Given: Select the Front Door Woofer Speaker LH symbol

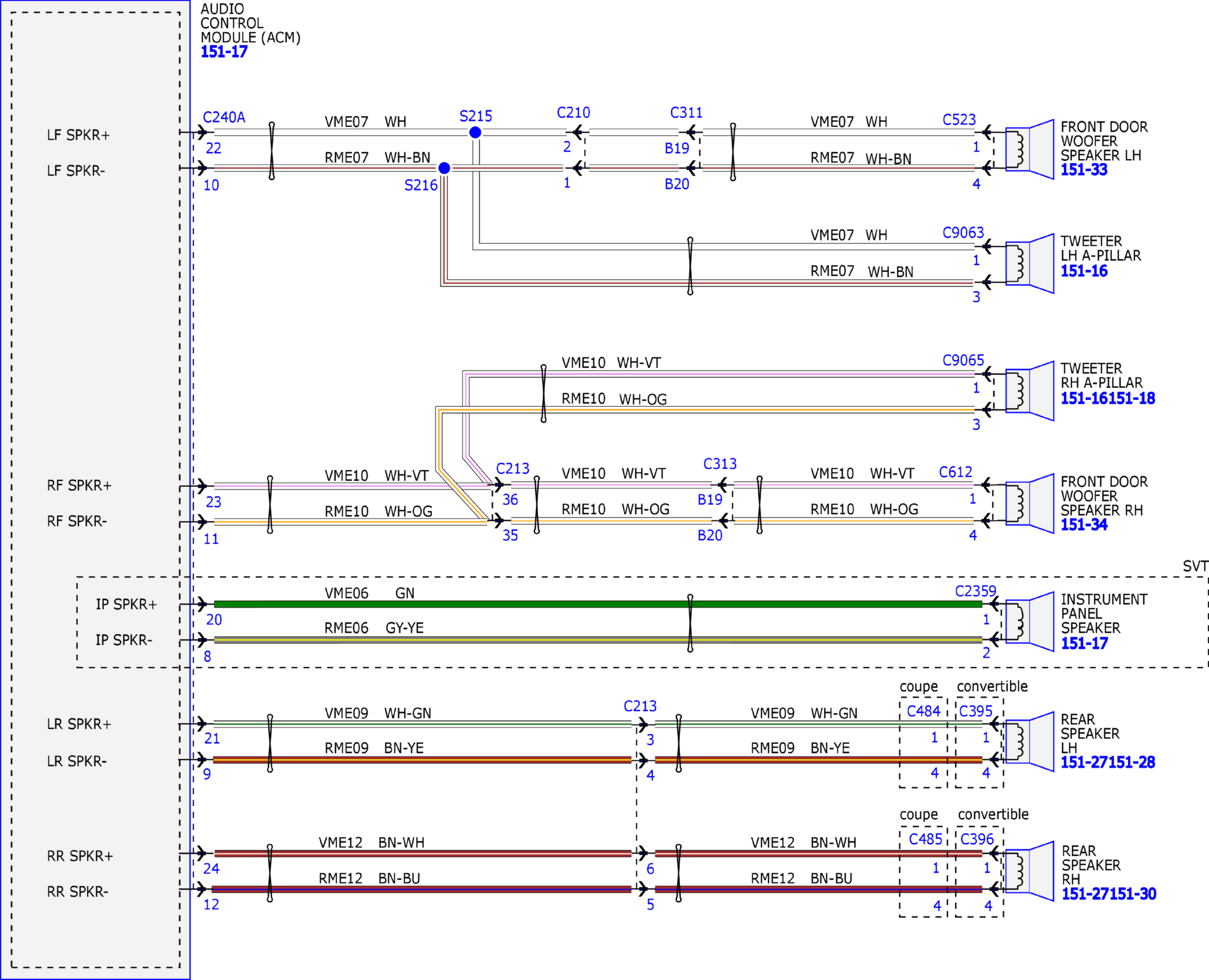Looking at the screenshot, I should [1030, 150].
